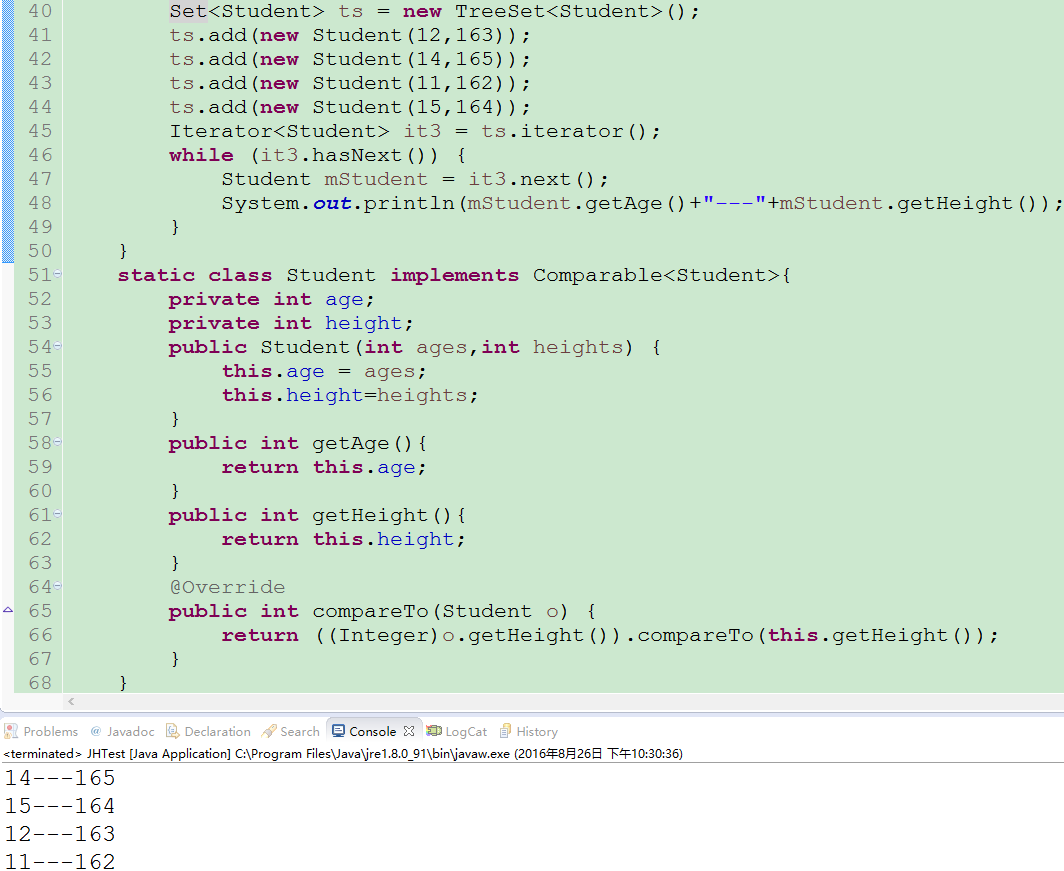Click the editor horizontal scrollbar left arrow
Image resolution: width=1064 pixels, height=871 pixels.
[x=71, y=701]
